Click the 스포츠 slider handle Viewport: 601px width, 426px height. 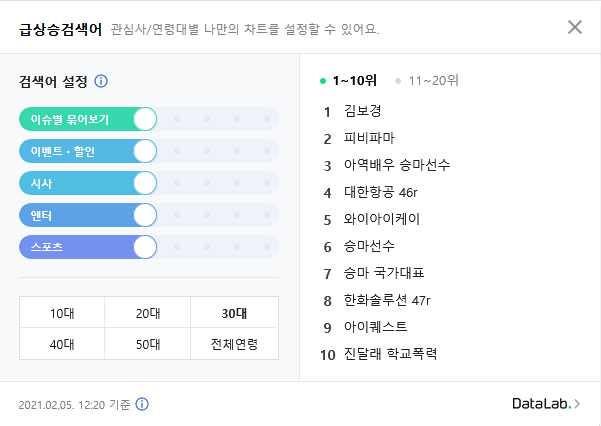(145, 247)
